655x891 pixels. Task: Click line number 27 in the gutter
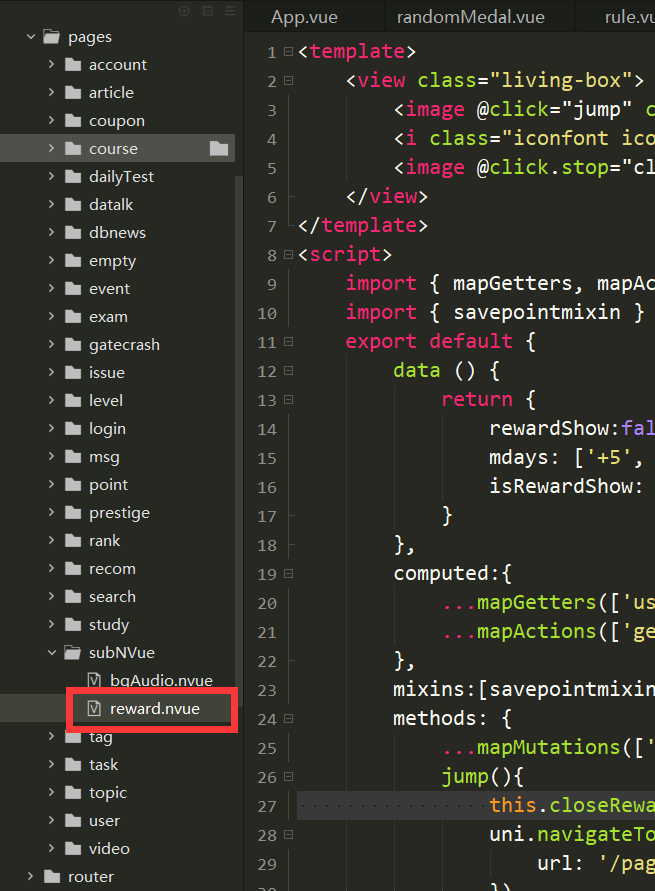point(267,806)
